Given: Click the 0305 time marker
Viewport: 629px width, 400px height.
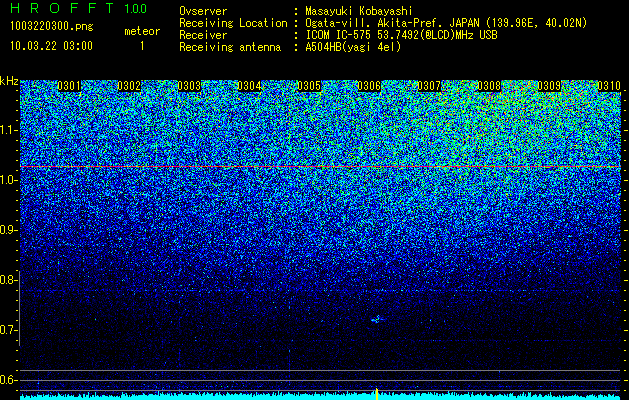Looking at the screenshot, I should coord(309,86).
